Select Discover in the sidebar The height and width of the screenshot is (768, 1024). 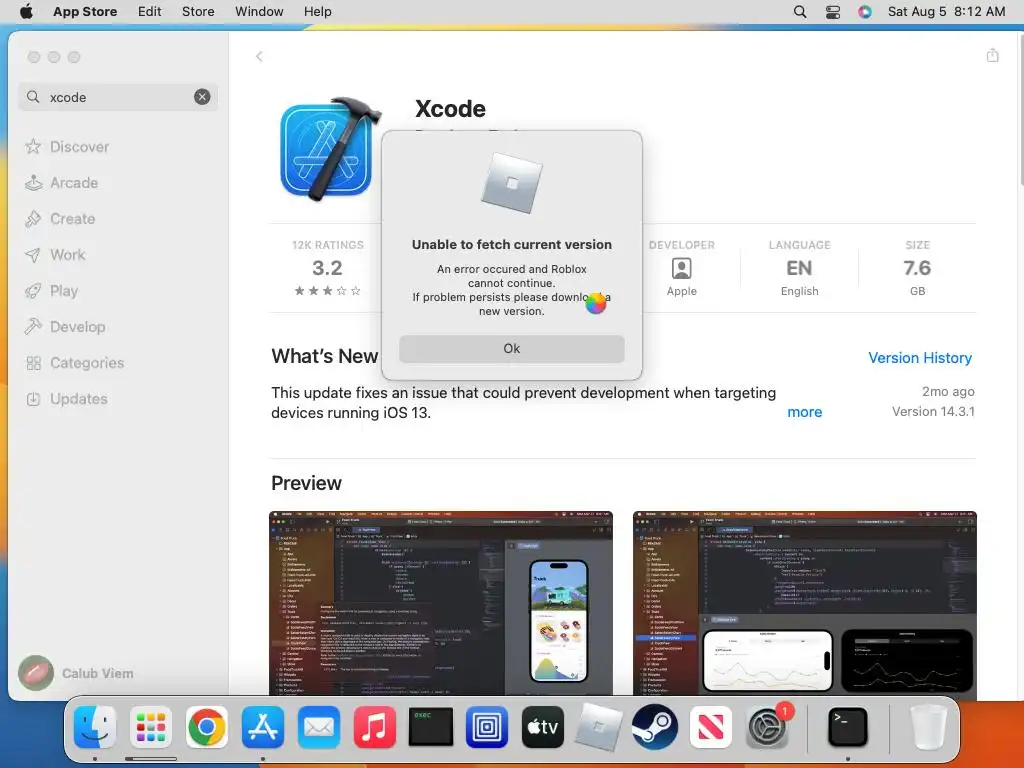coord(67,147)
